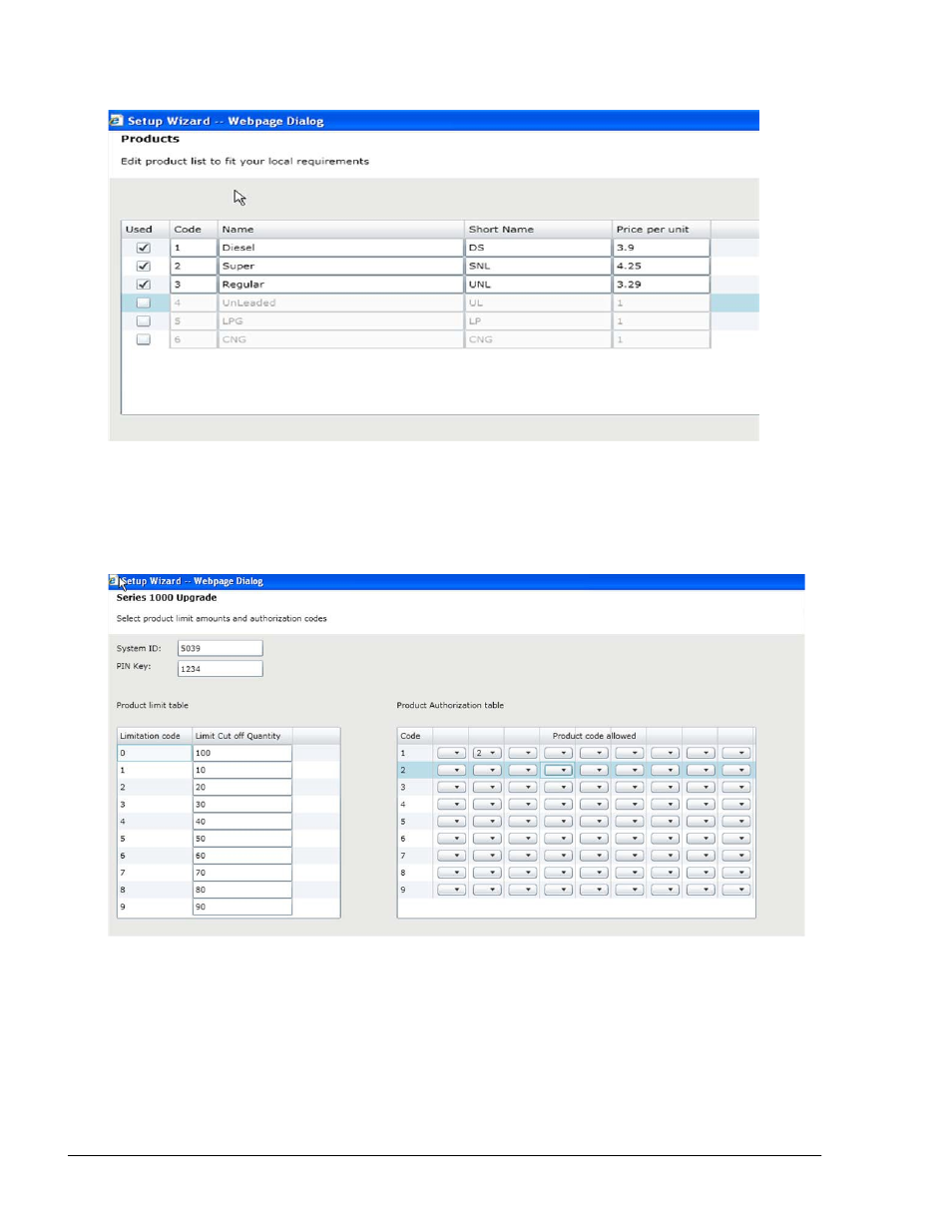Viewport: 952px width, 1232px height.
Task: Open the first product dropdown in code row 1
Action: tap(452, 753)
